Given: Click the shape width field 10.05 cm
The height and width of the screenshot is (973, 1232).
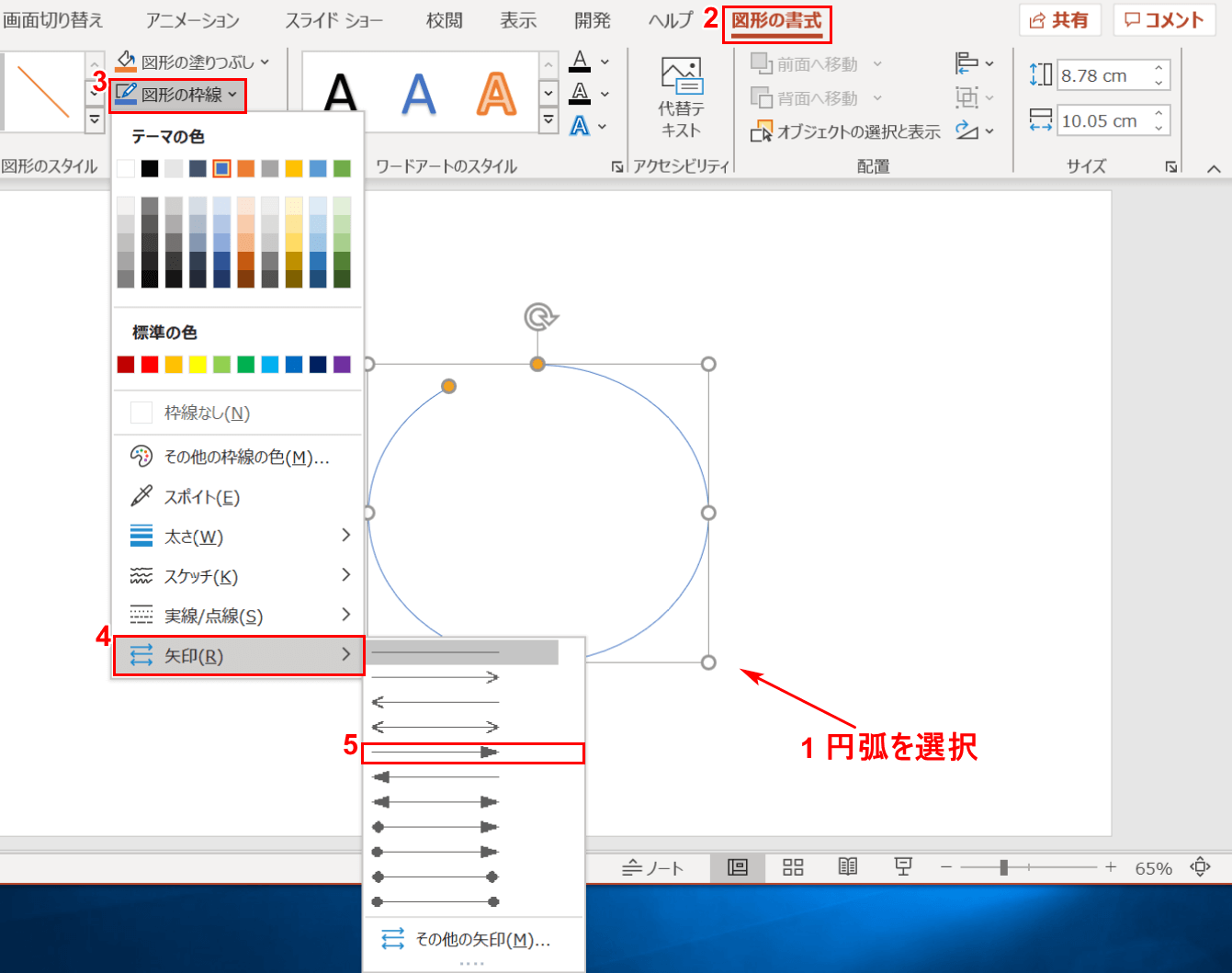Looking at the screenshot, I should coord(1102,121).
